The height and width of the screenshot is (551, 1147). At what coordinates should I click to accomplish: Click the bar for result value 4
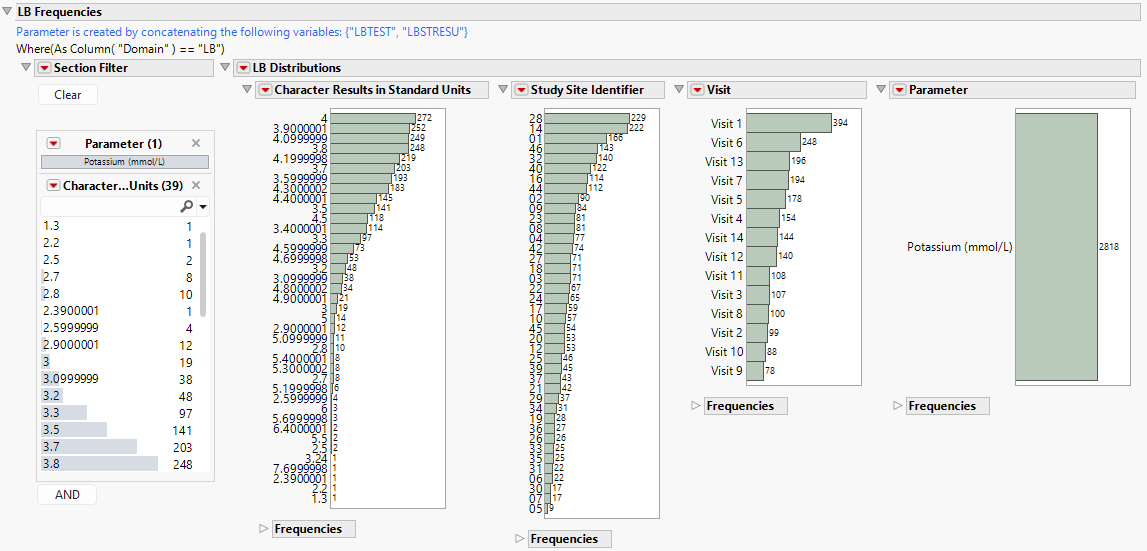click(x=373, y=118)
